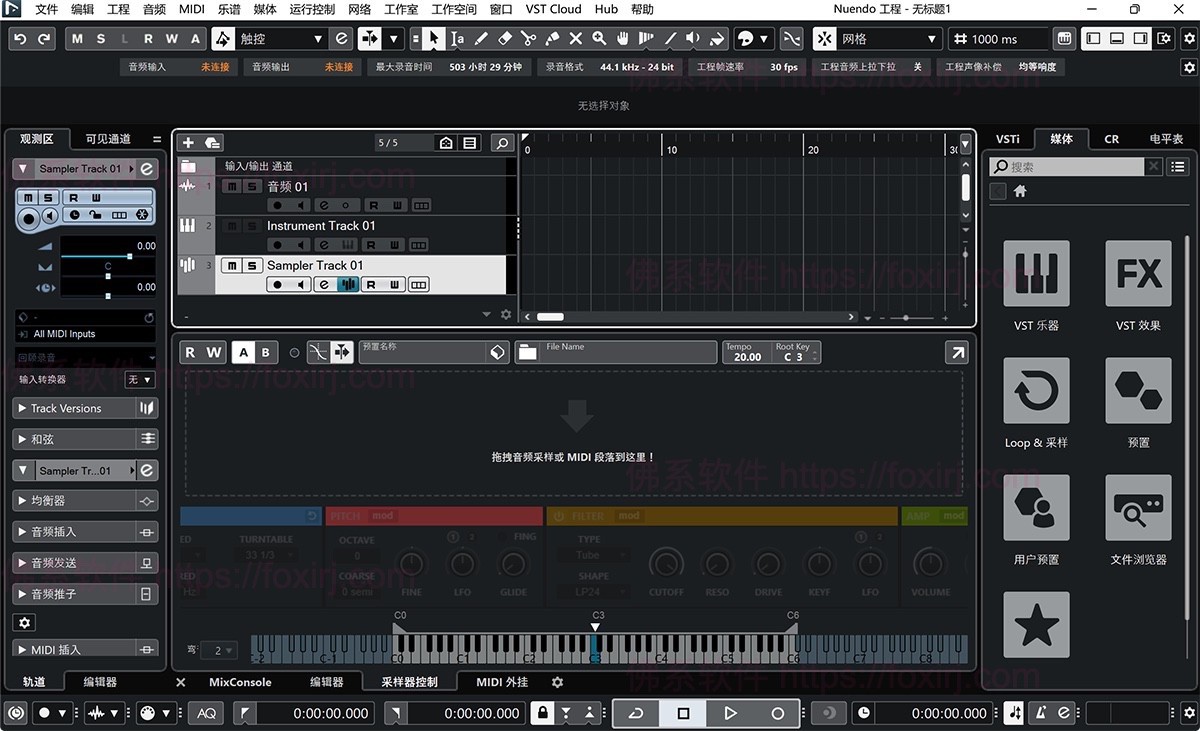Select the Draw pencil tool
This screenshot has height=731, width=1200.
coord(483,38)
